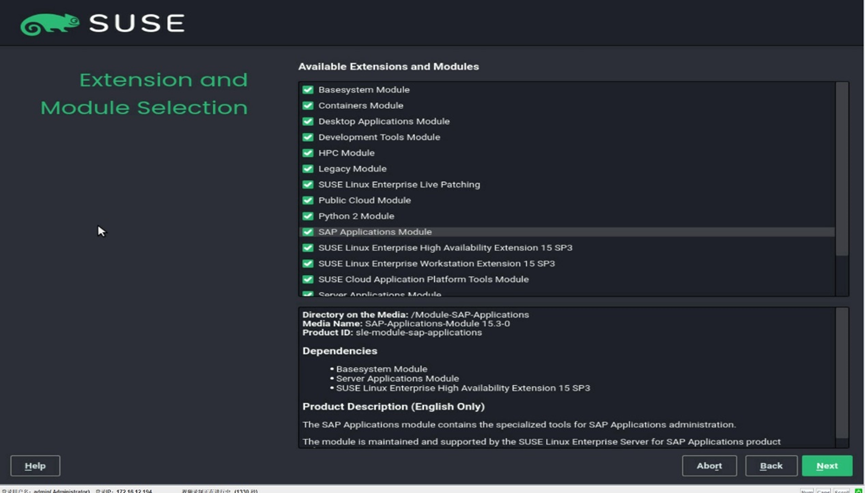Click the 'Extension and Module Selection' title
This screenshot has width=865, height=493.
point(144,93)
